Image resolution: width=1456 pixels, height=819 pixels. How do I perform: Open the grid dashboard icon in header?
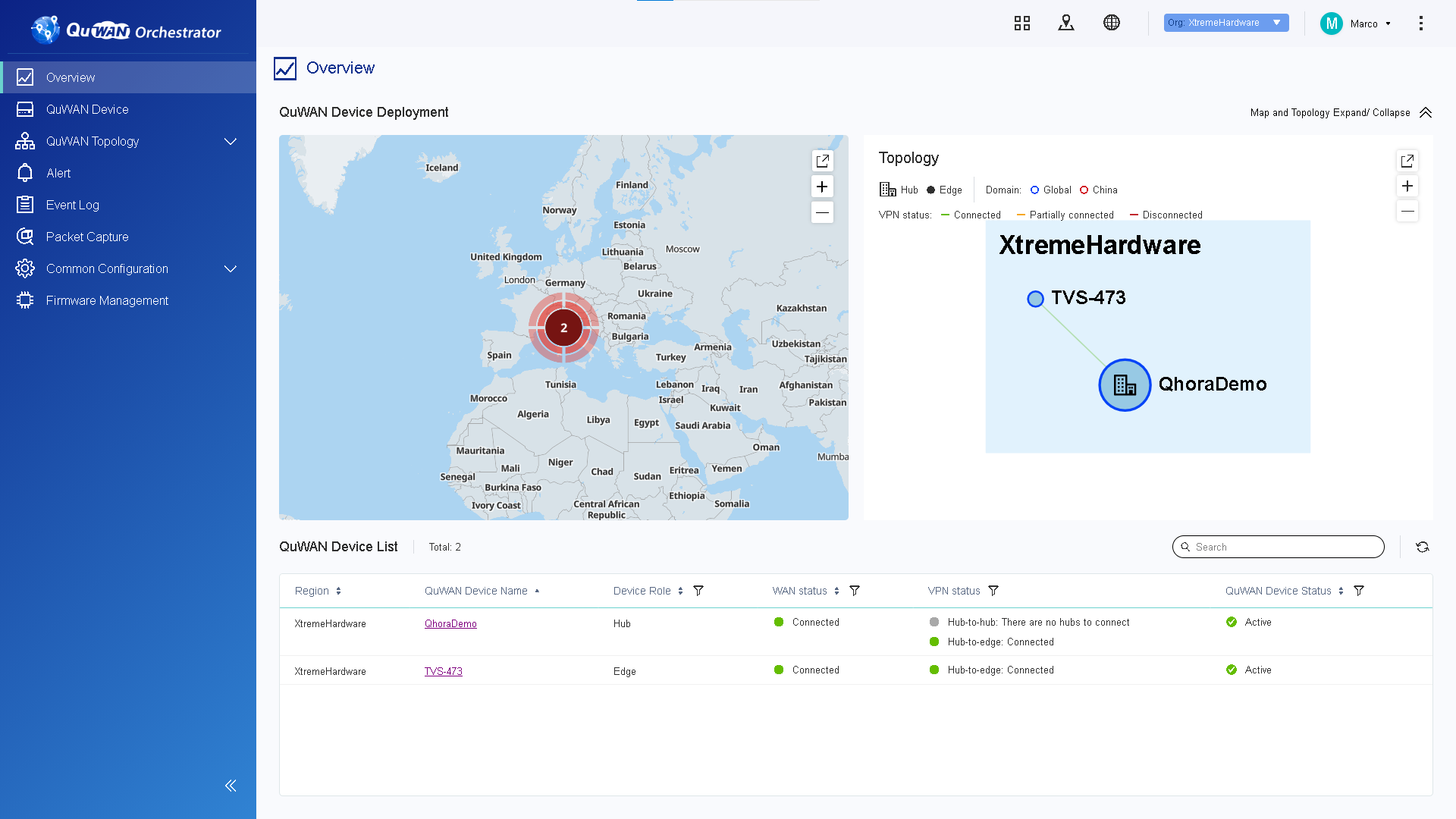pyautogui.click(x=1021, y=23)
